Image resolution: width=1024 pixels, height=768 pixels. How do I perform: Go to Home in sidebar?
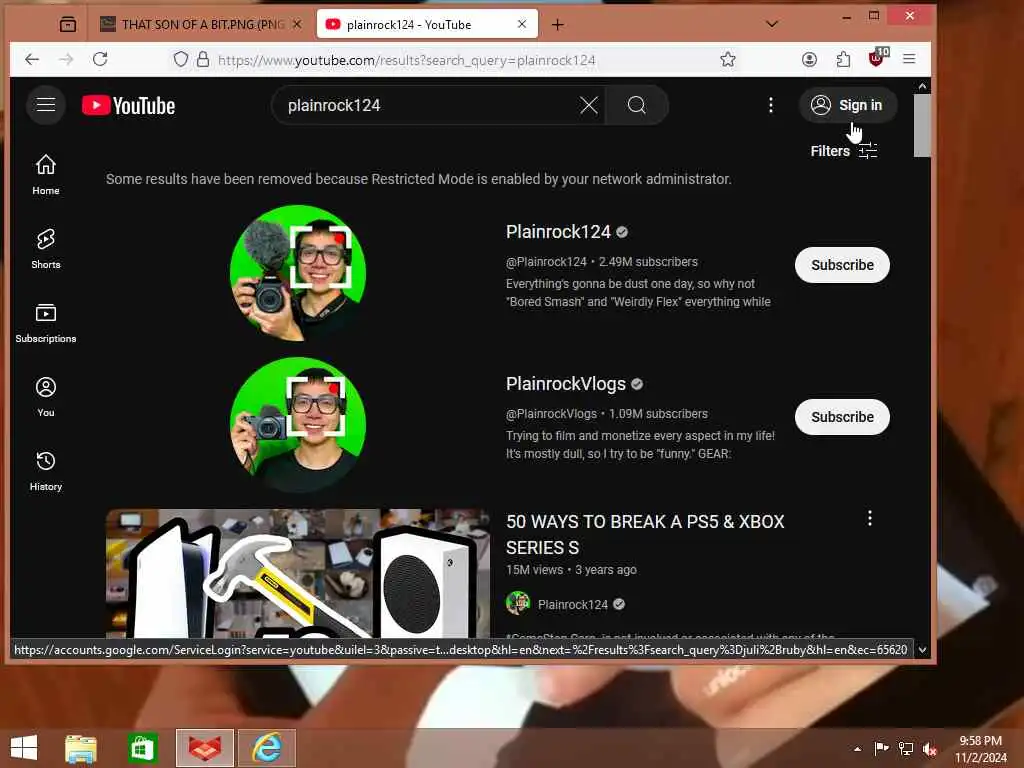click(x=46, y=174)
